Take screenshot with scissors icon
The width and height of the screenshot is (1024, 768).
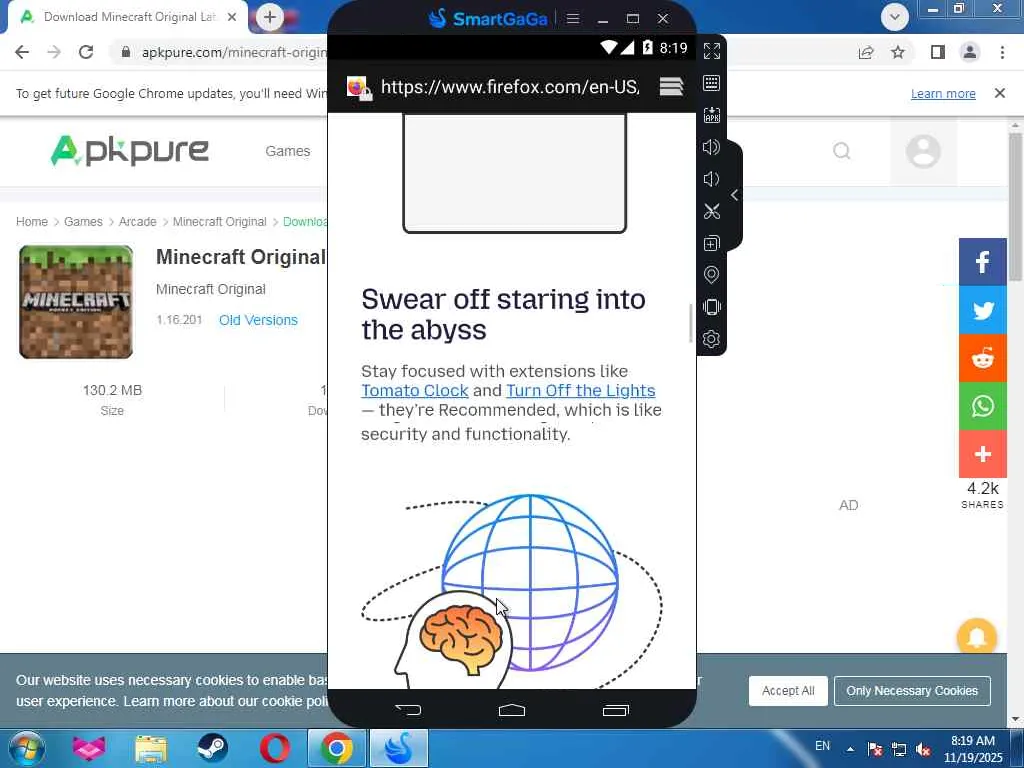click(x=711, y=211)
